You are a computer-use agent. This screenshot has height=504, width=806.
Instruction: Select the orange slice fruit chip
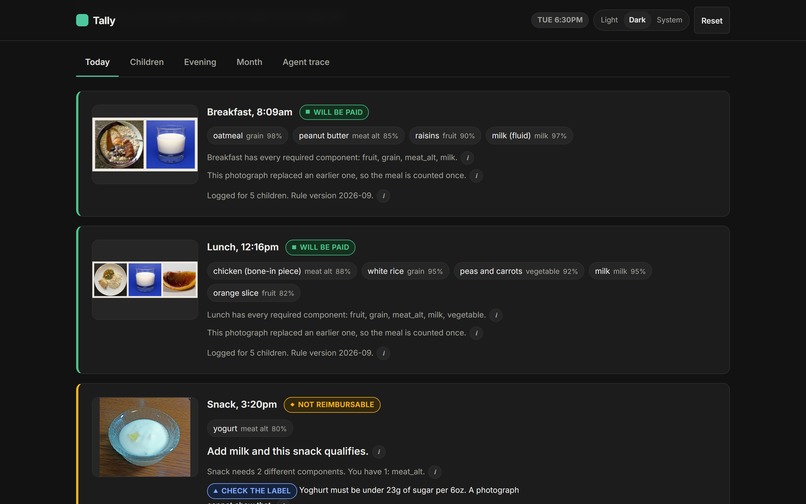[253, 293]
